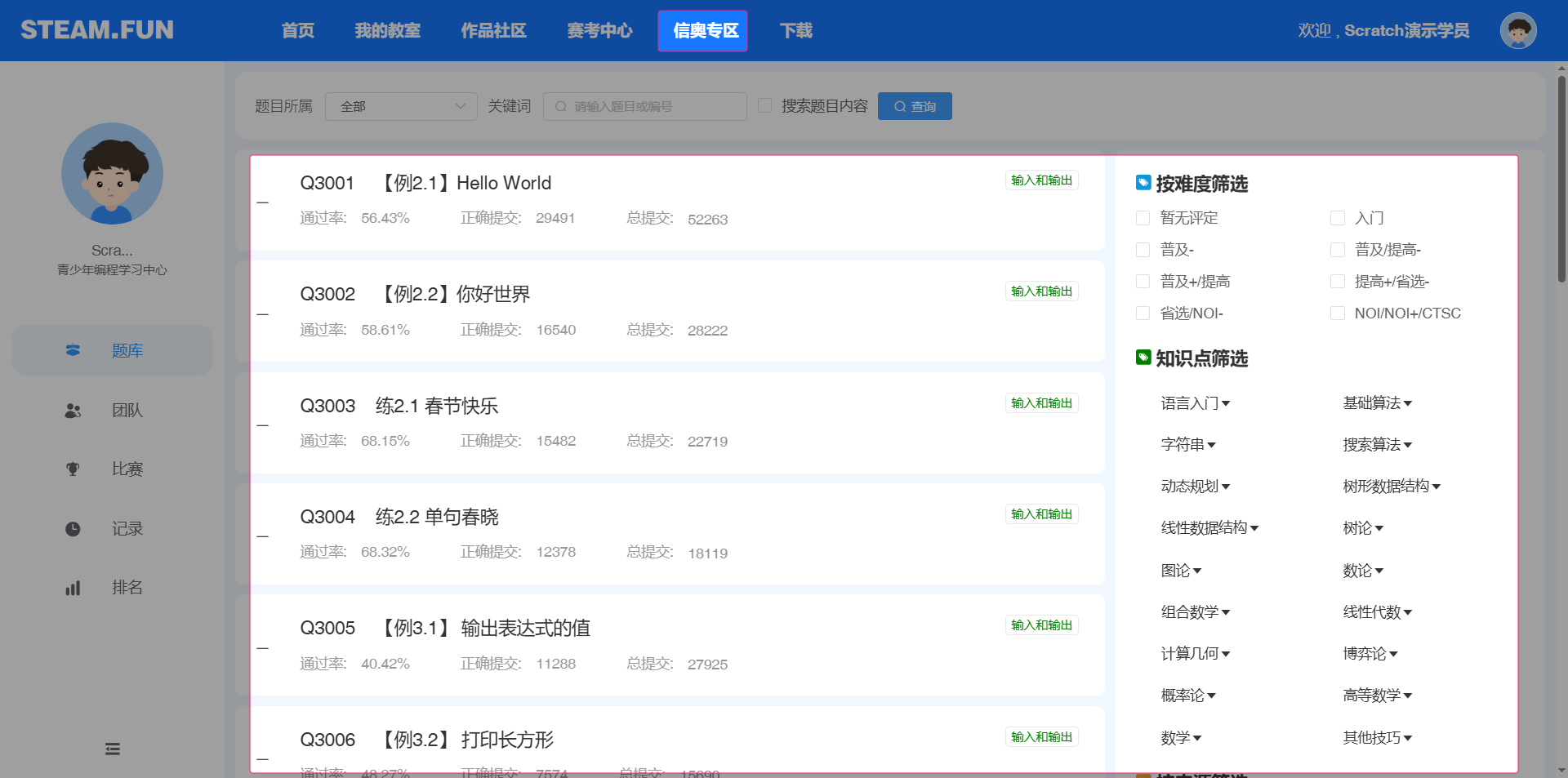Expand the 组合数学 knowledge category
The height and width of the screenshot is (778, 1568).
[1196, 612]
